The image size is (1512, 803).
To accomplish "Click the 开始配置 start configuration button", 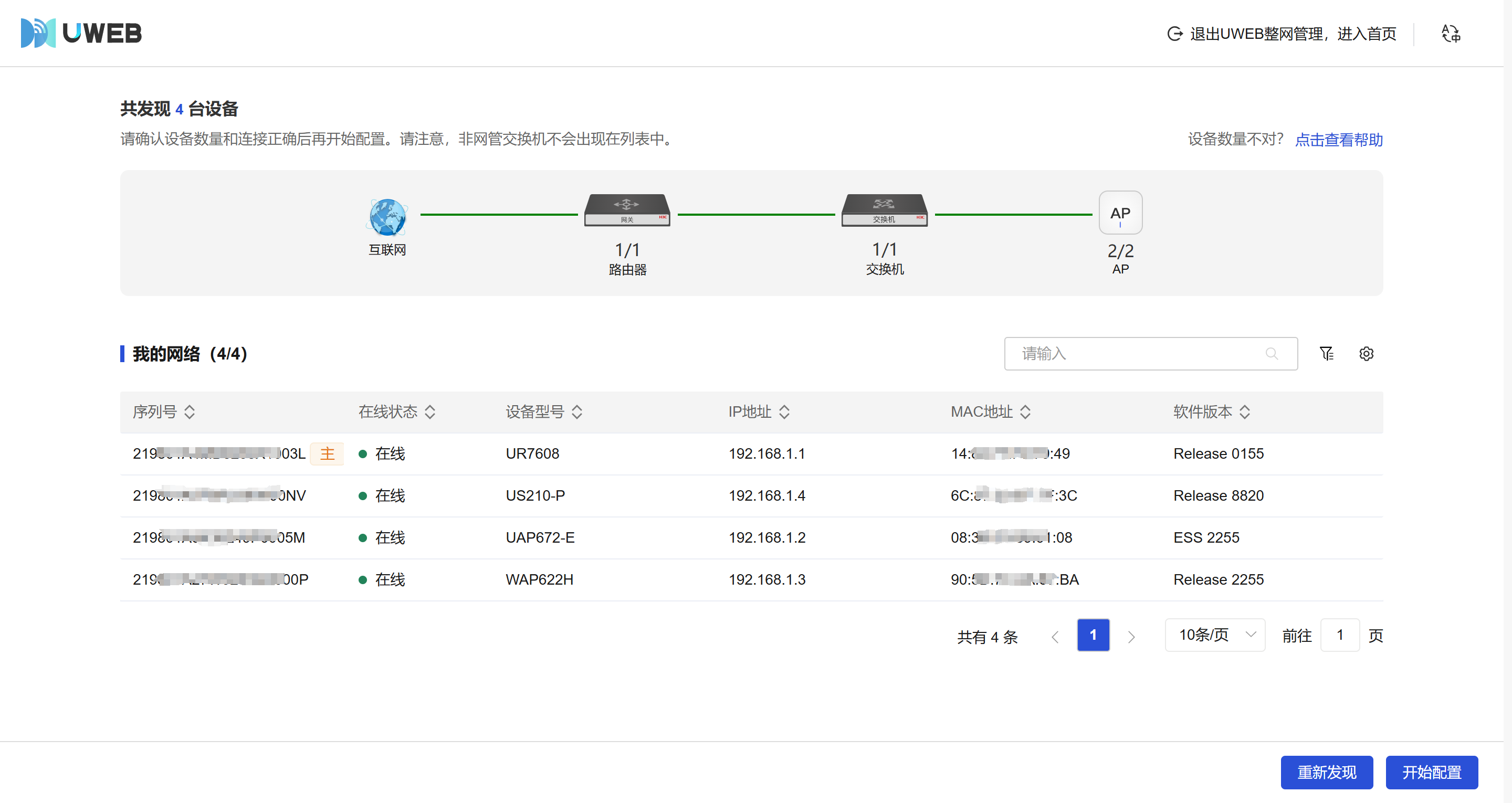I will coord(1432,773).
